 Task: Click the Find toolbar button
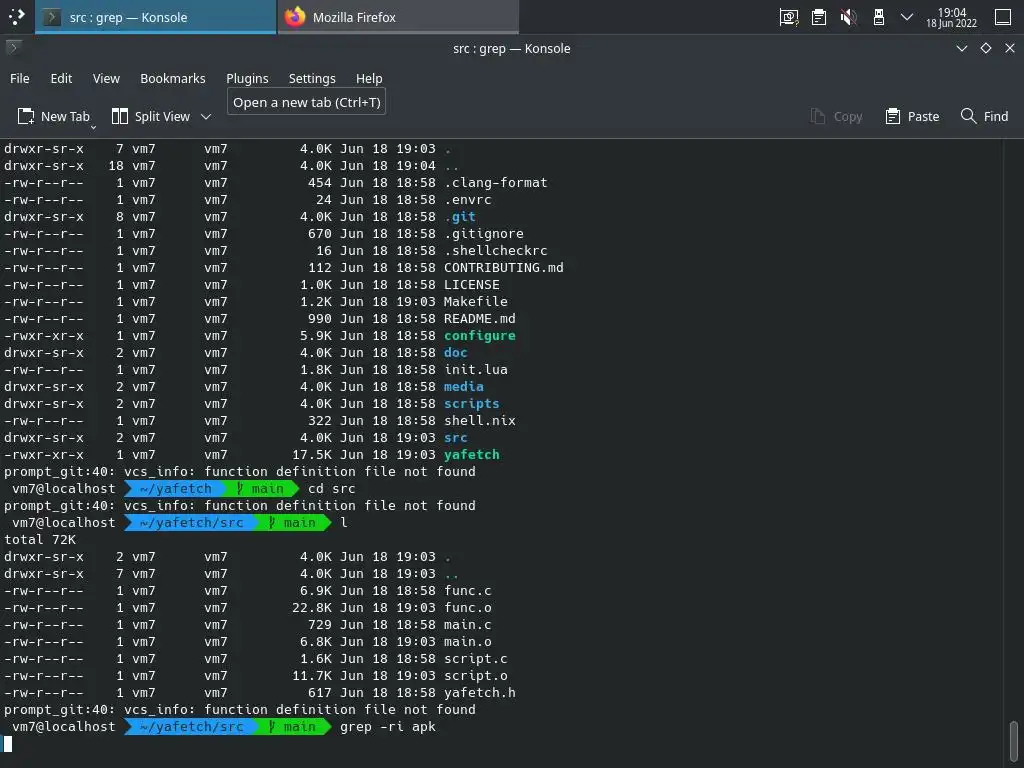pyautogui.click(x=985, y=116)
